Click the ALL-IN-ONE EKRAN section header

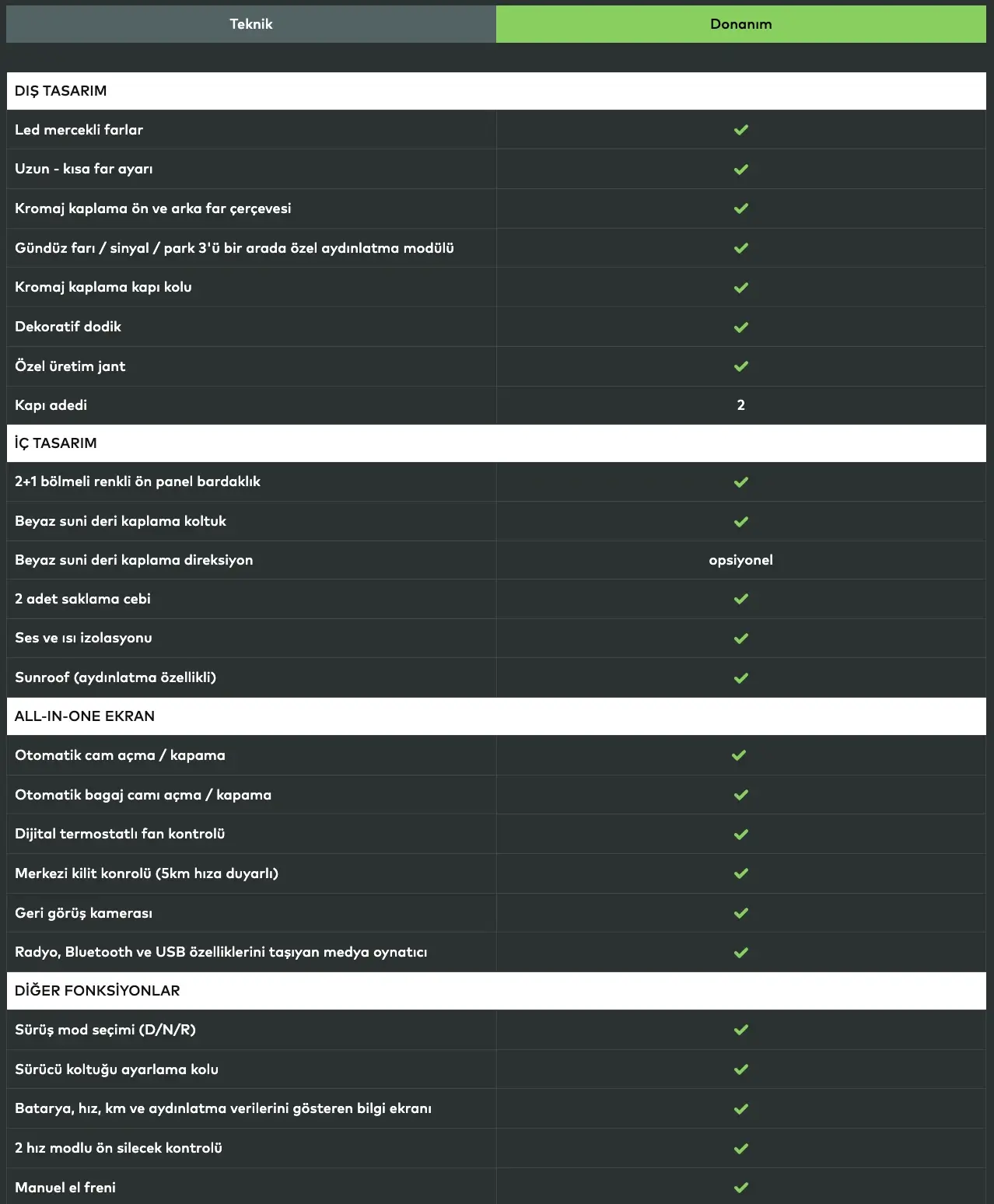point(85,716)
